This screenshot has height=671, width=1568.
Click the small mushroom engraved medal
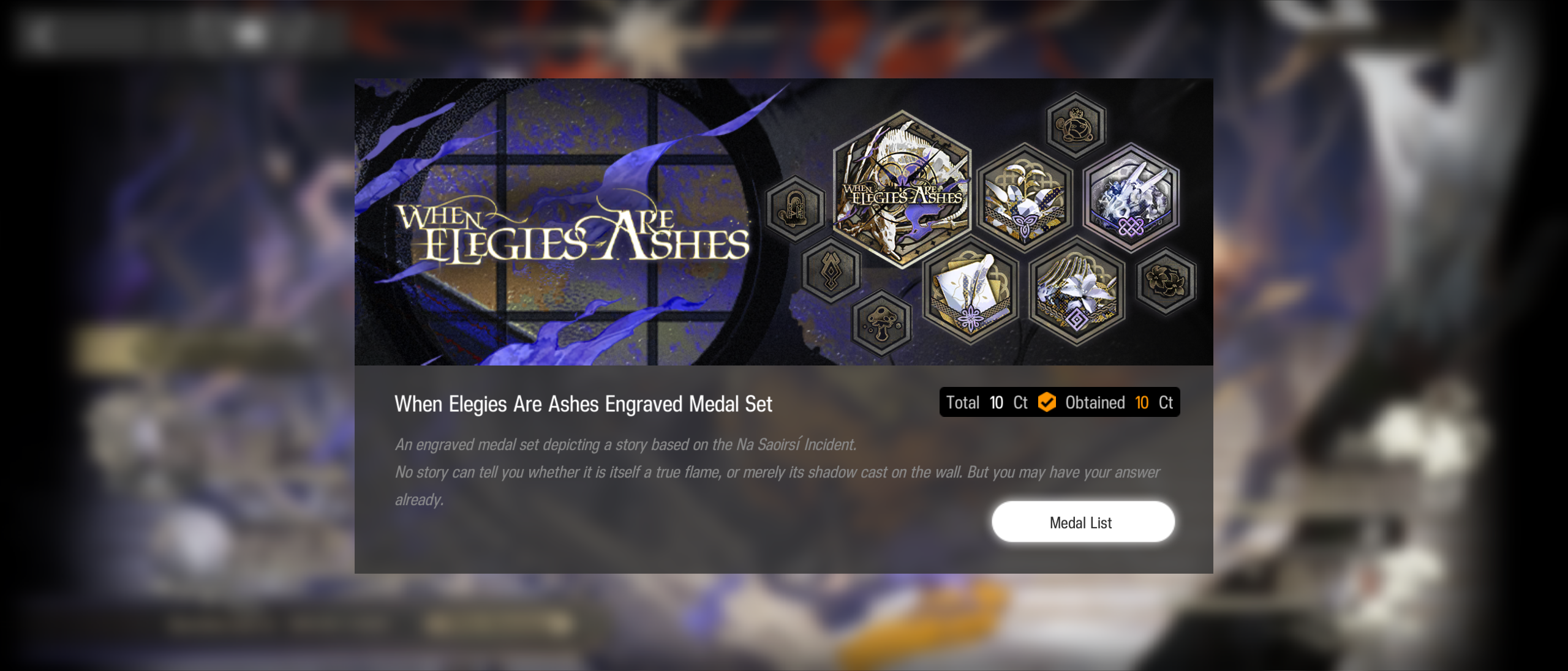[881, 322]
